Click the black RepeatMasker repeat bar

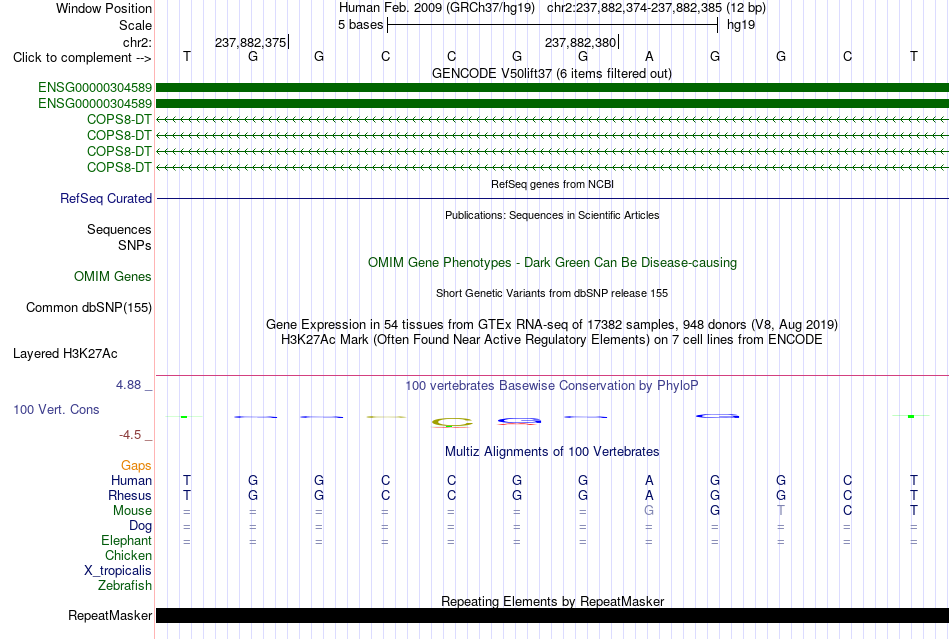553,615
